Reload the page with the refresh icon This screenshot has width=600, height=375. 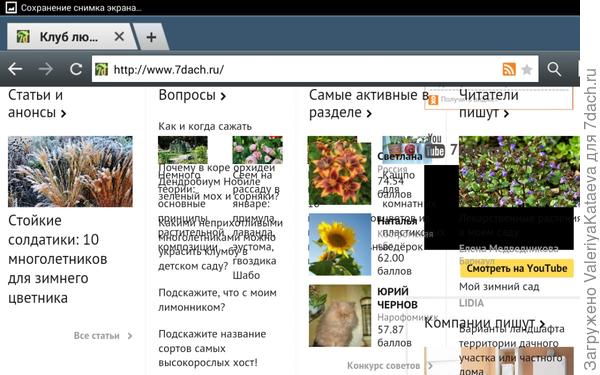pos(76,69)
